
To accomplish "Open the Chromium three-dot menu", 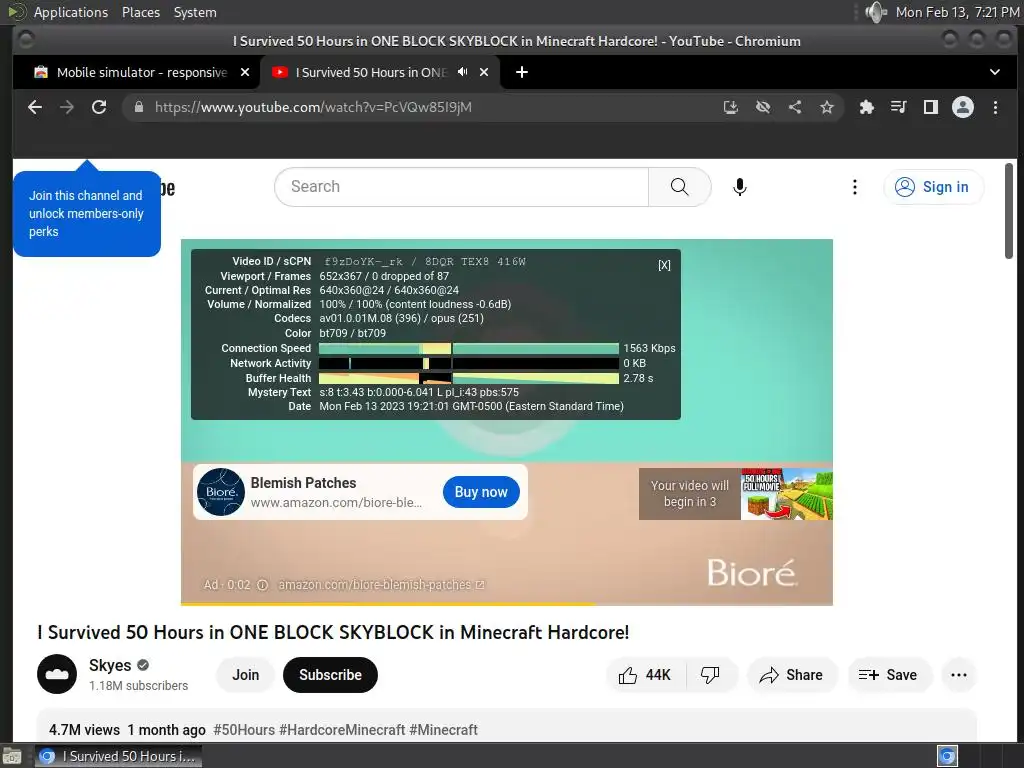I will [x=995, y=107].
